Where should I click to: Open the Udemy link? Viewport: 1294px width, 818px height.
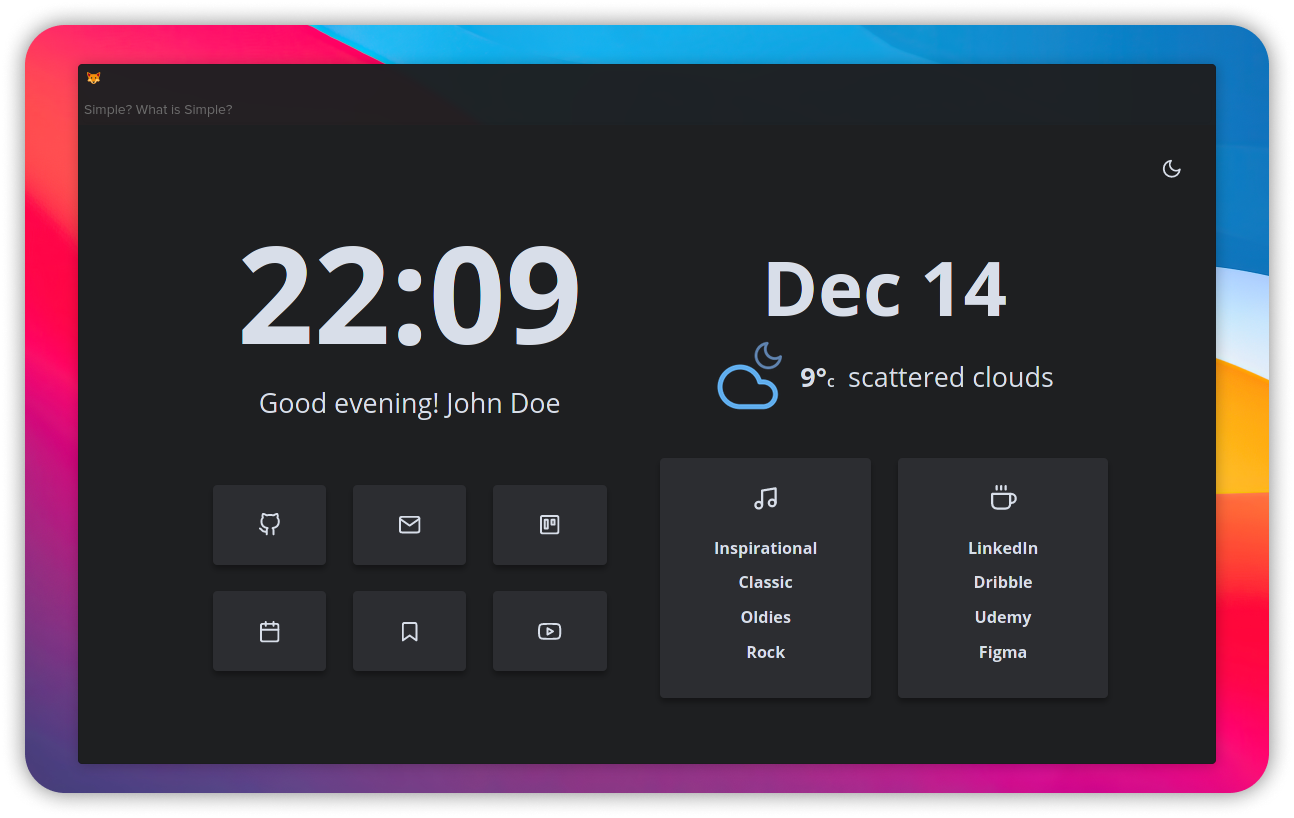coord(1003,617)
